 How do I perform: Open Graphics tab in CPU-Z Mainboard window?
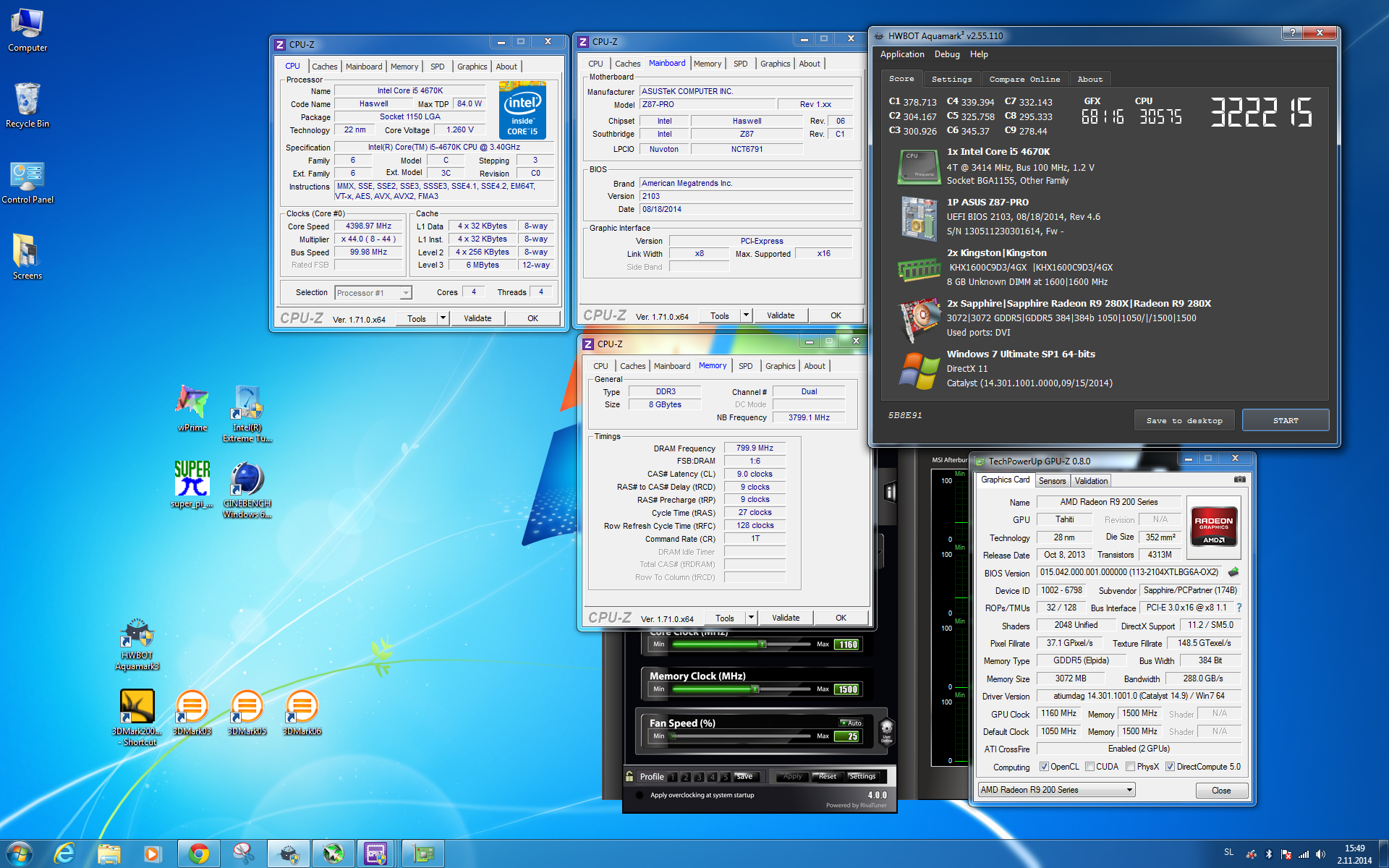tap(775, 64)
